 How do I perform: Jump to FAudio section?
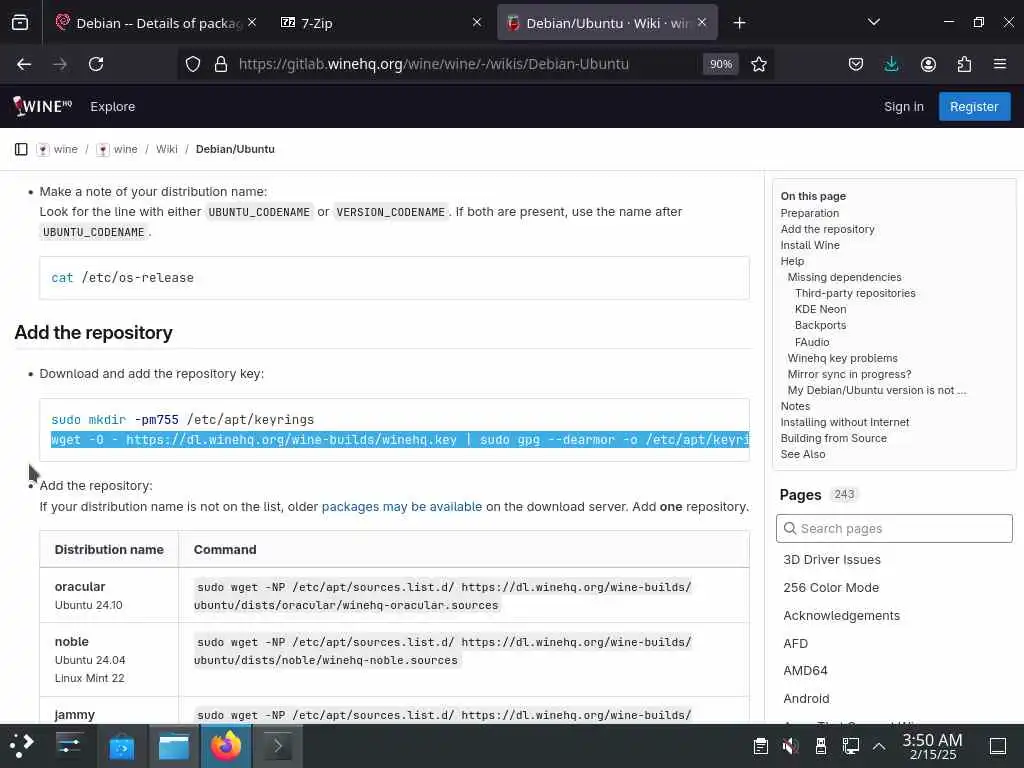coord(812,342)
